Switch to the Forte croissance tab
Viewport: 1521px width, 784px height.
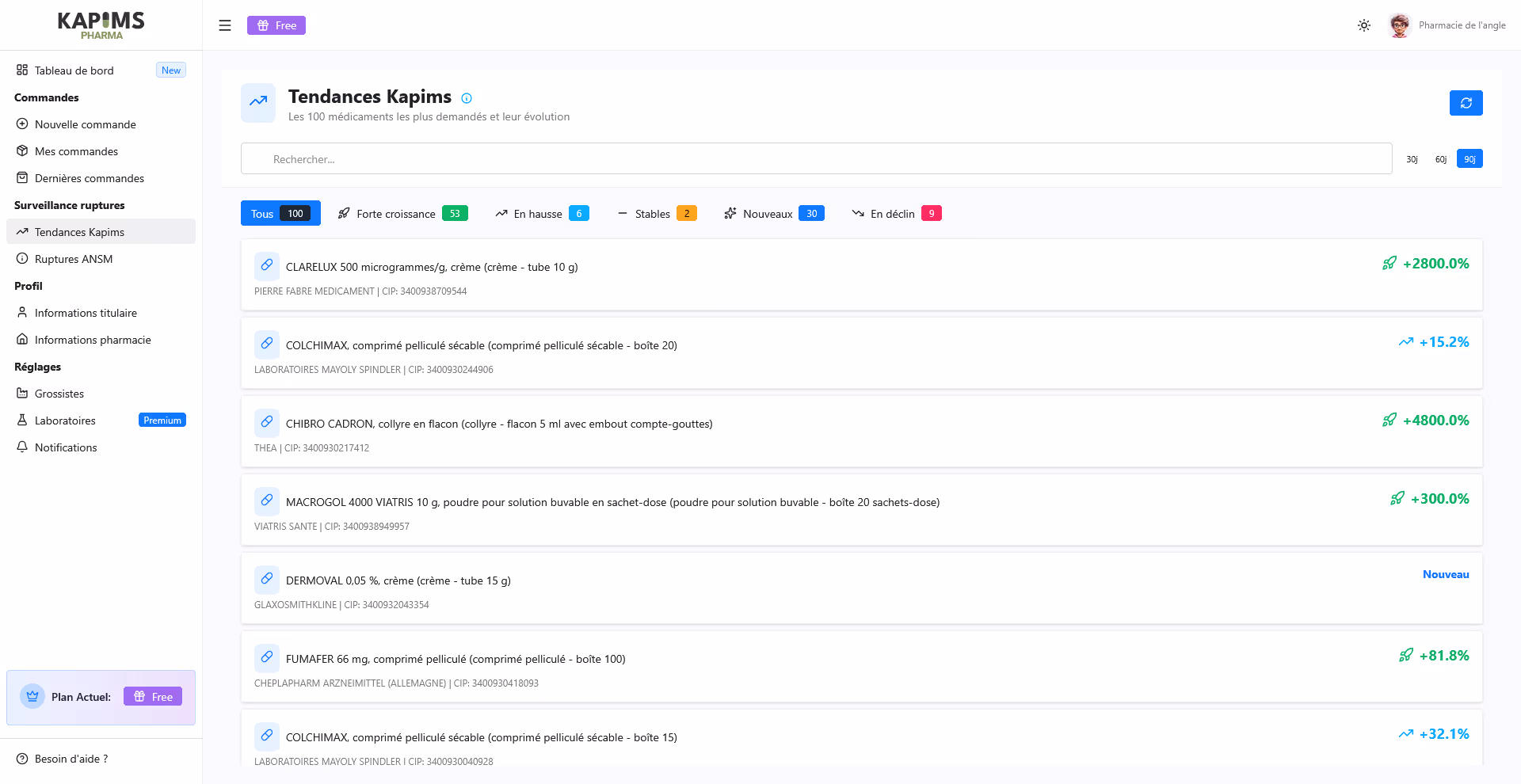tap(402, 214)
